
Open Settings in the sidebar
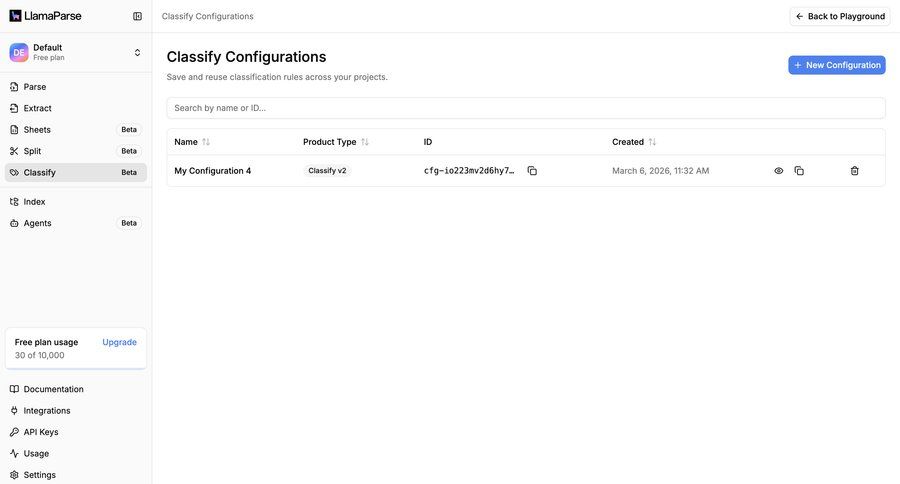[x=76, y=475]
